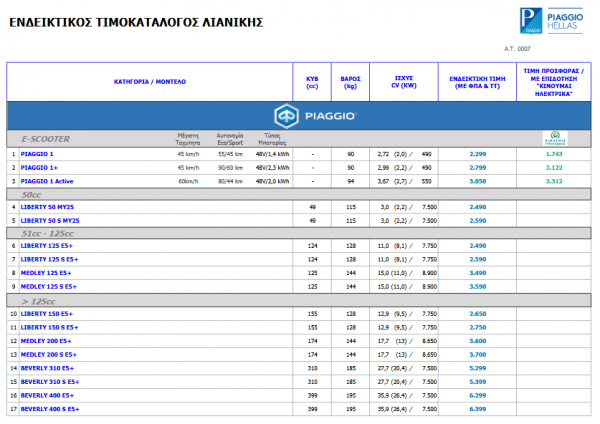The image size is (600, 424).
Task: Select MEDLEY 125 S E5+ model name
Action: click(49, 287)
